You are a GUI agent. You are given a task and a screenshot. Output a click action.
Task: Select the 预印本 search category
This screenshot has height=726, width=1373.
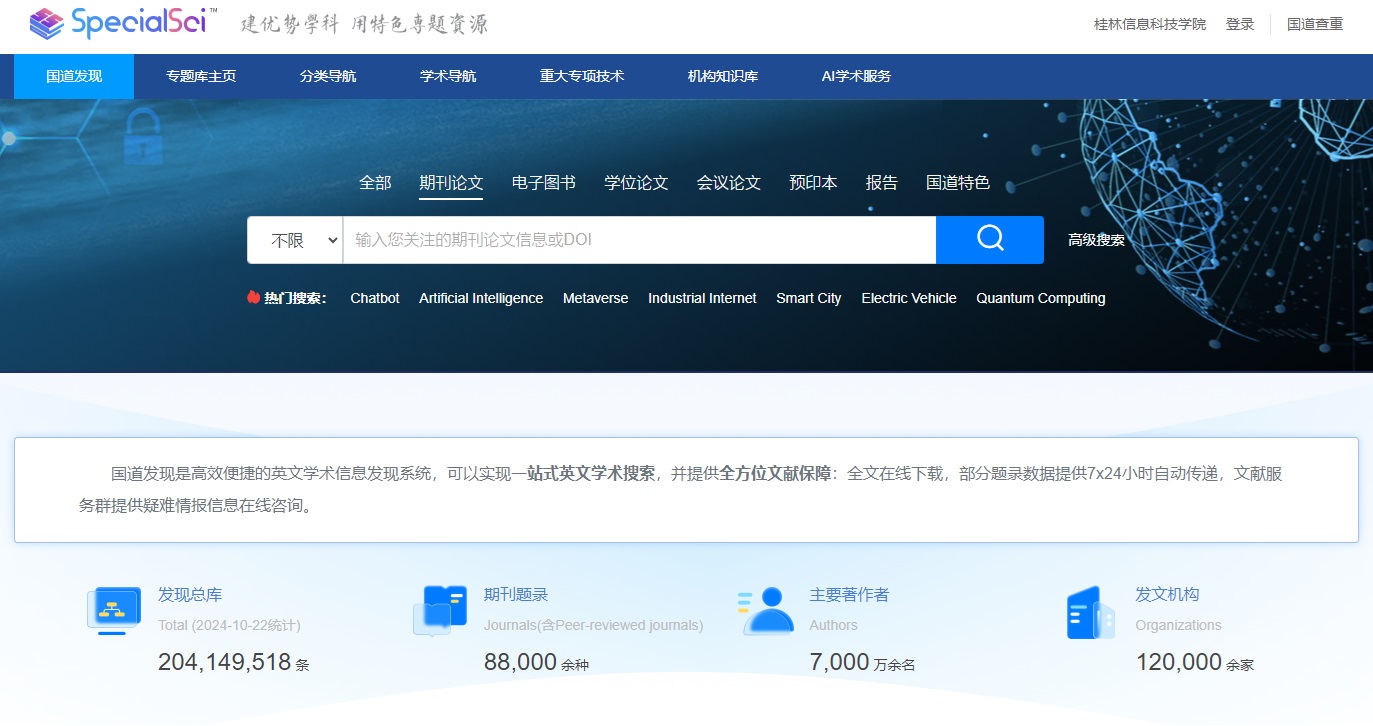[x=813, y=183]
